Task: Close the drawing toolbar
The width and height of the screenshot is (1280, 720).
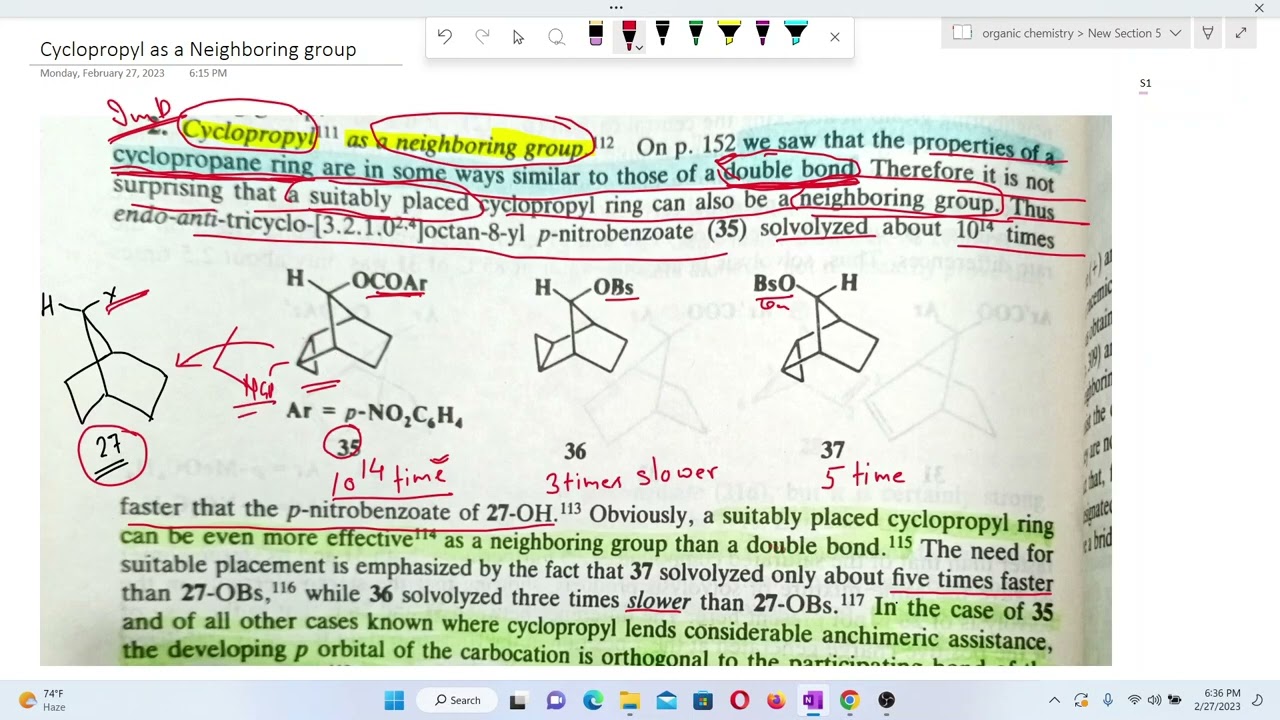Action: pos(835,37)
